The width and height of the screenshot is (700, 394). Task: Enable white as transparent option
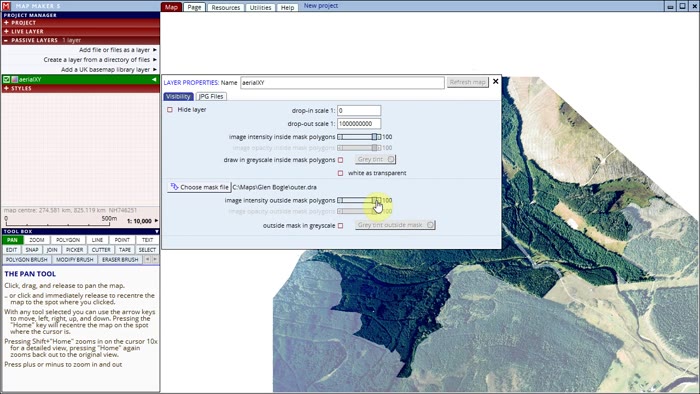(x=340, y=173)
